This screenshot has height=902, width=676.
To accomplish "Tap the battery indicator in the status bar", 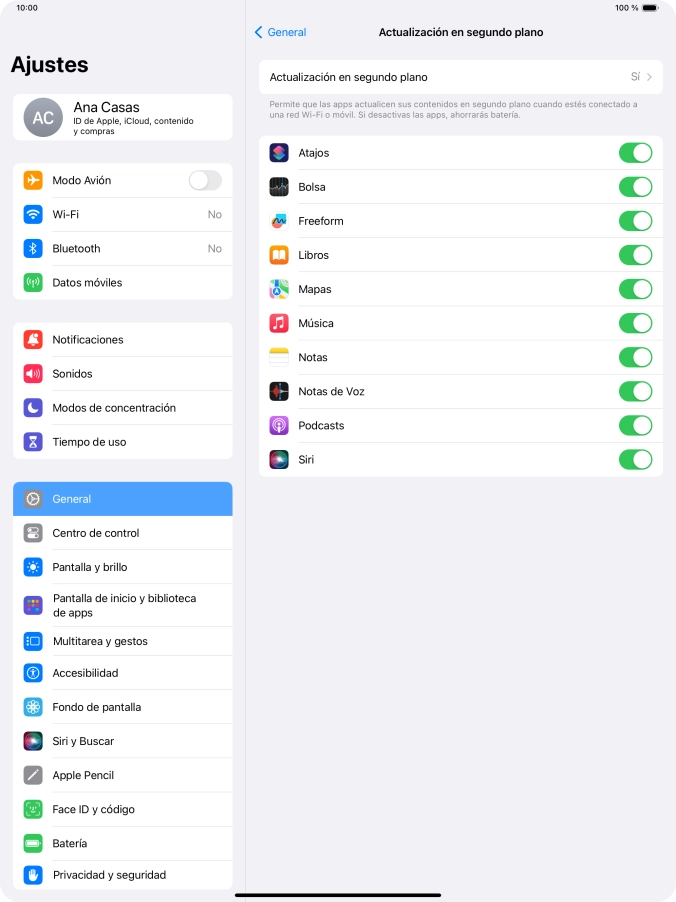I will [x=650, y=8].
